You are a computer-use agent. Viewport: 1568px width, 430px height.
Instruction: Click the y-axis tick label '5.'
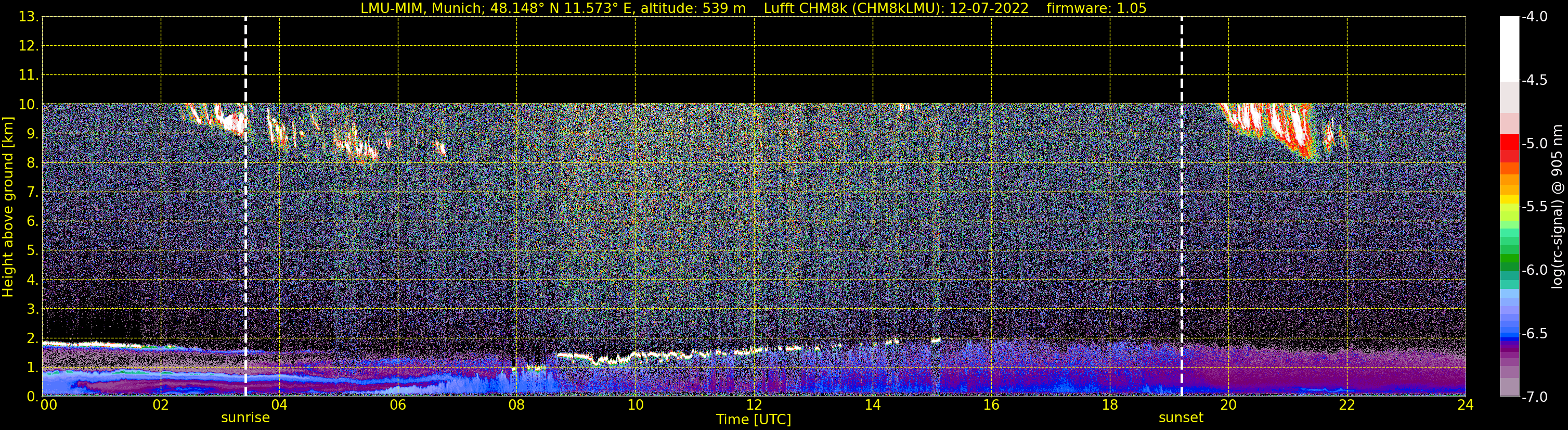click(32, 251)
